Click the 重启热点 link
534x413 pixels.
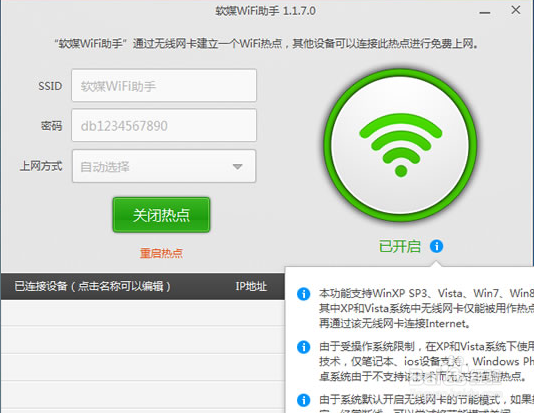pyautogui.click(x=161, y=253)
